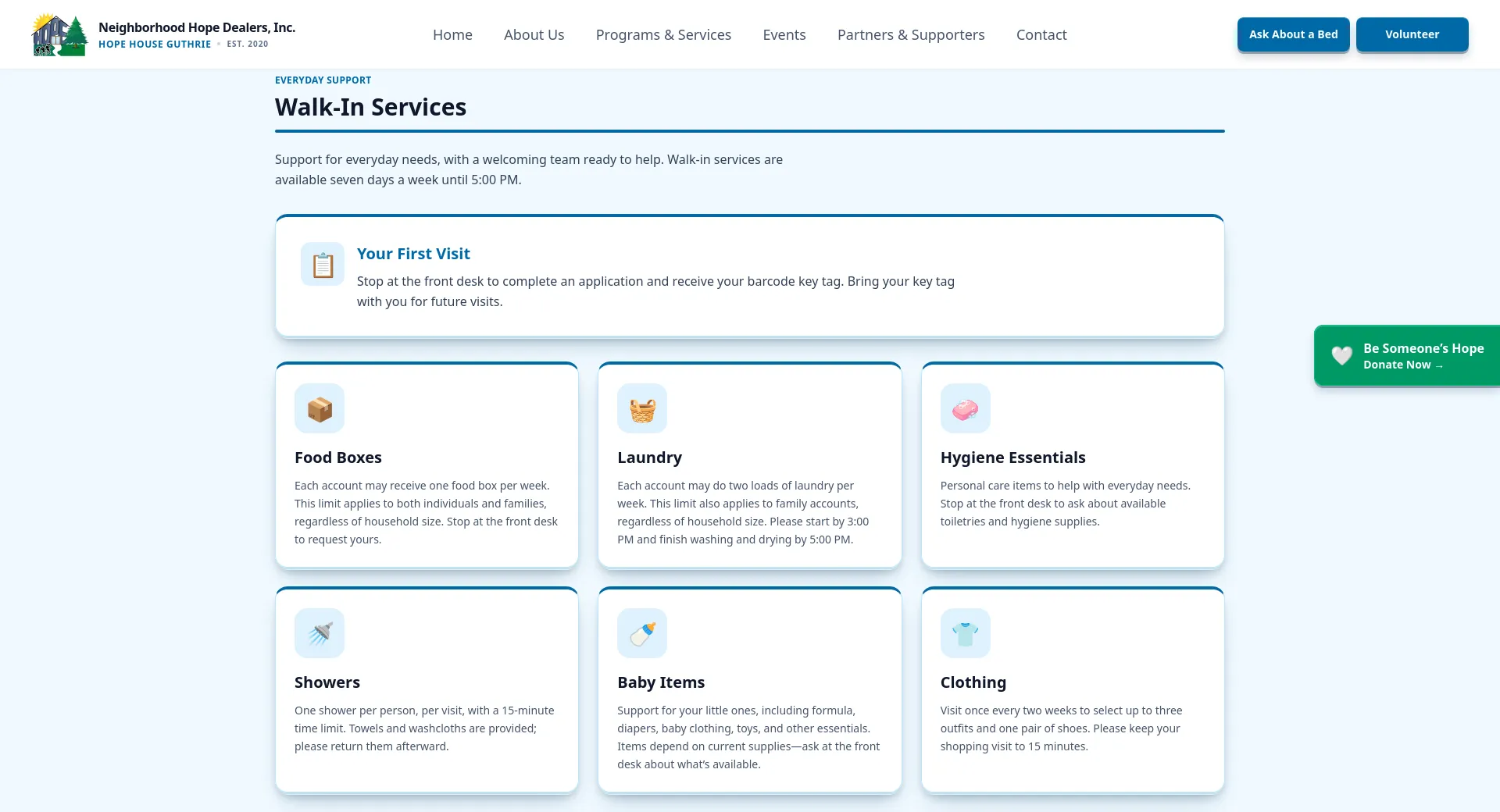The height and width of the screenshot is (812, 1500).
Task: Click the three outfits clothing description
Action: 1061,728
